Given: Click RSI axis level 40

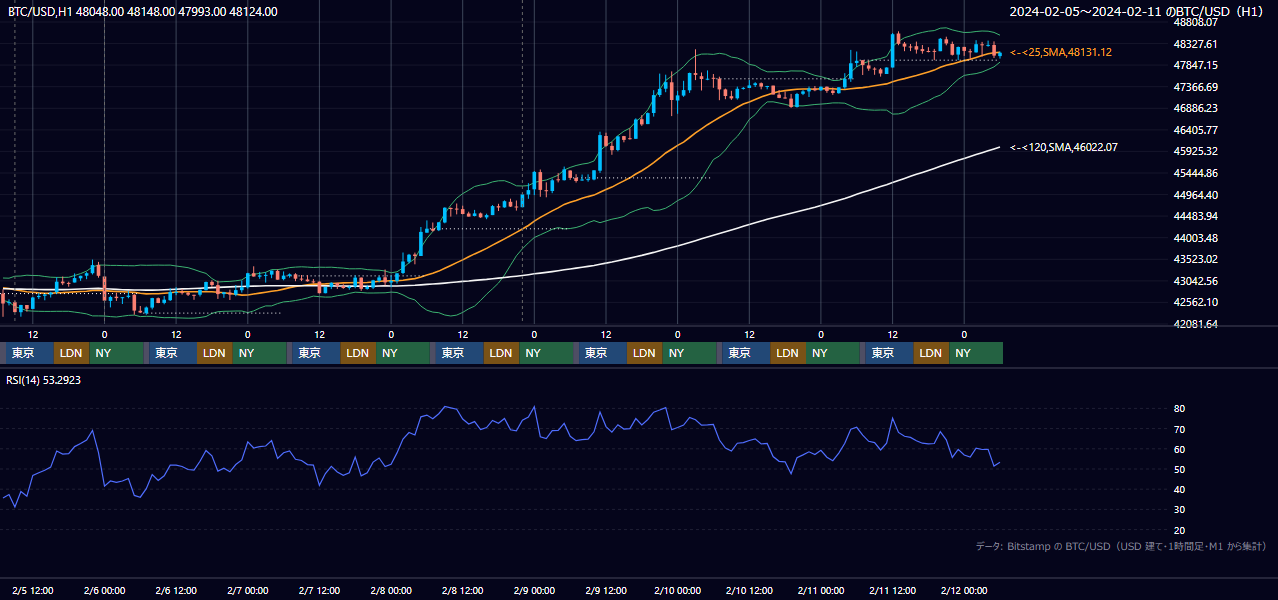Looking at the screenshot, I should 1180,489.
